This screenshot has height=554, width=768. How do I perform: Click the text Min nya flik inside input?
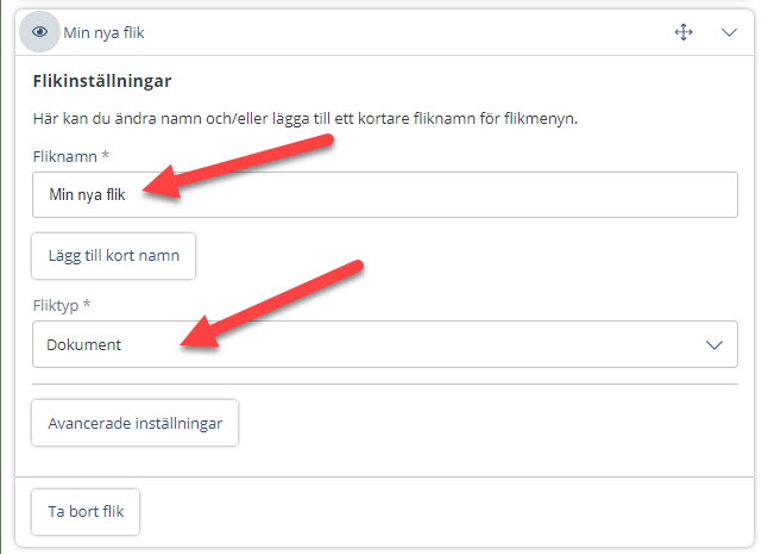pos(87,195)
